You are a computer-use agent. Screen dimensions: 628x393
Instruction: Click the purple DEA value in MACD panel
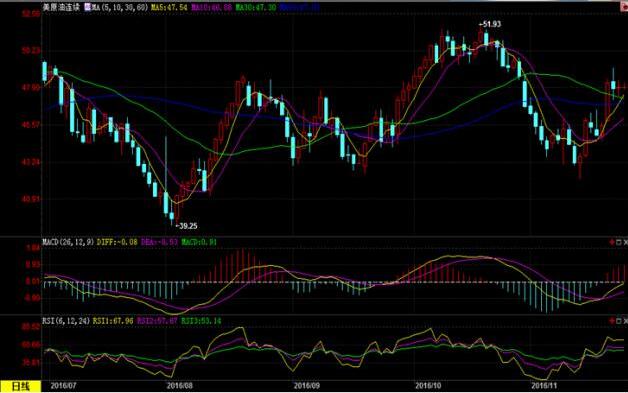click(x=159, y=242)
